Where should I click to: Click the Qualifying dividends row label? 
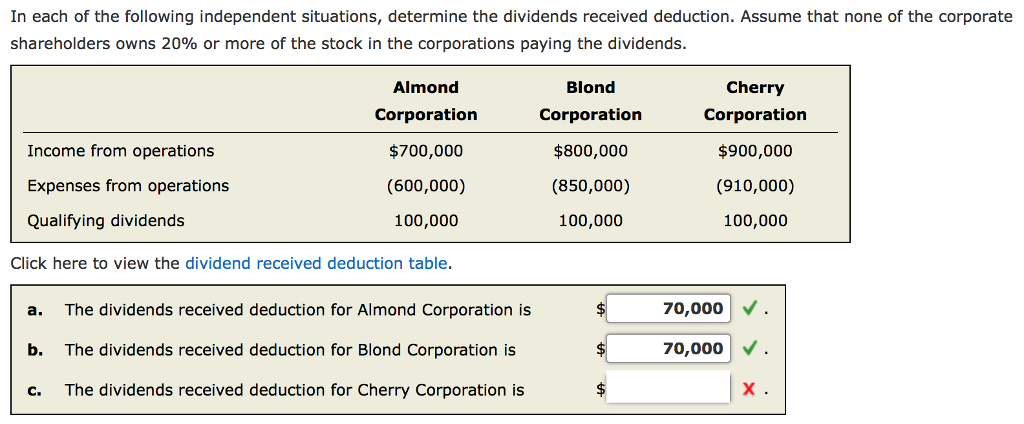click(x=106, y=221)
